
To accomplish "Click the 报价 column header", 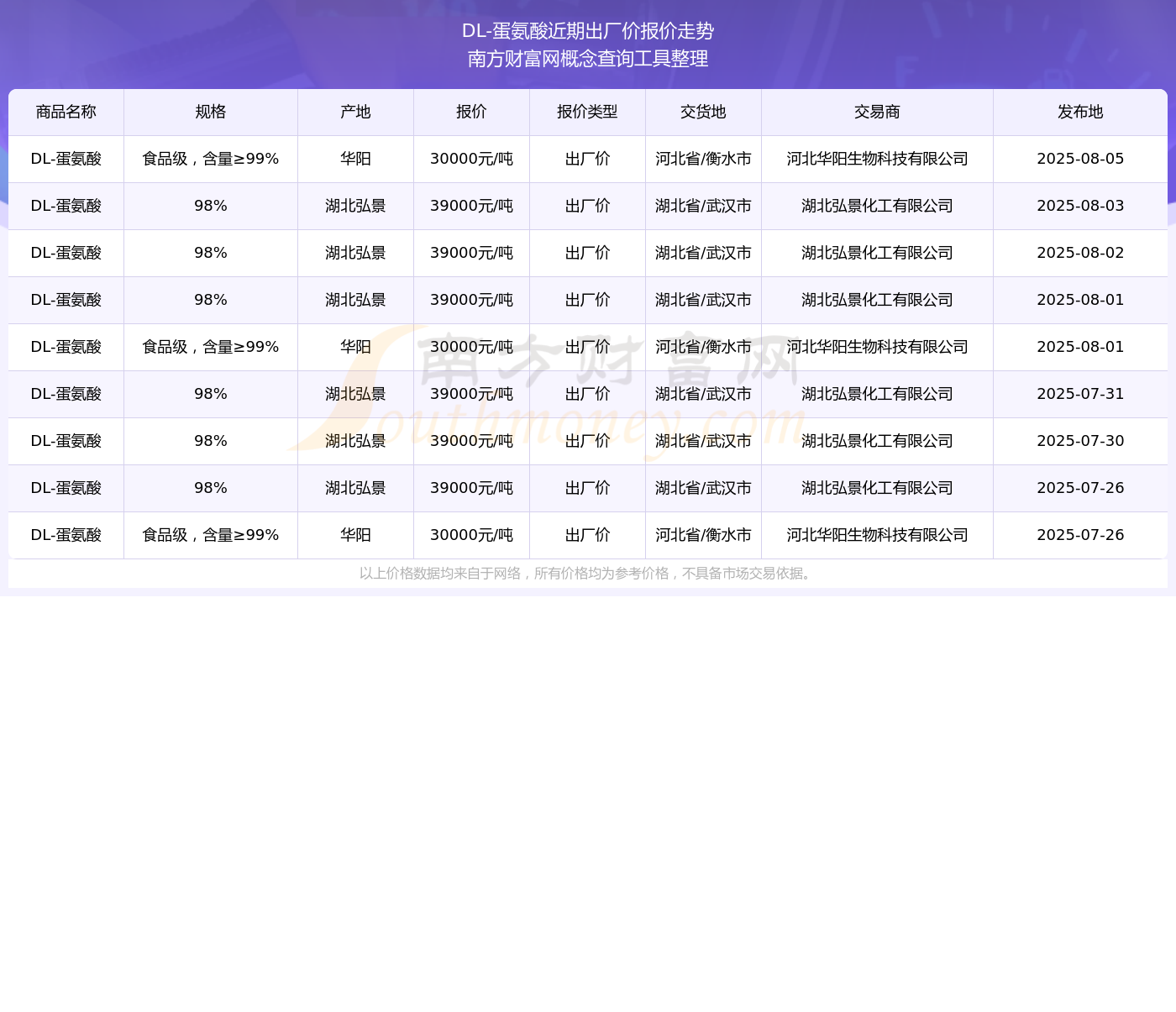I will click(471, 112).
